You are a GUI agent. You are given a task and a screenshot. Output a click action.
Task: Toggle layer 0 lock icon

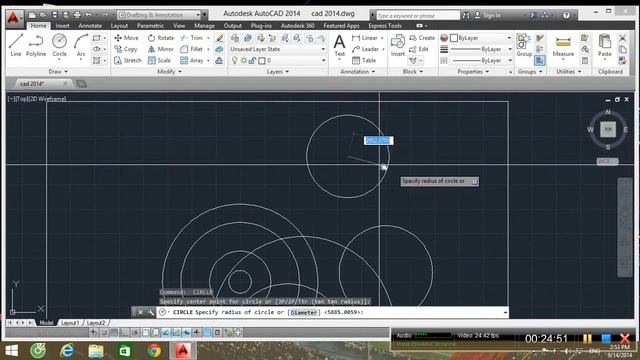(x=252, y=60)
